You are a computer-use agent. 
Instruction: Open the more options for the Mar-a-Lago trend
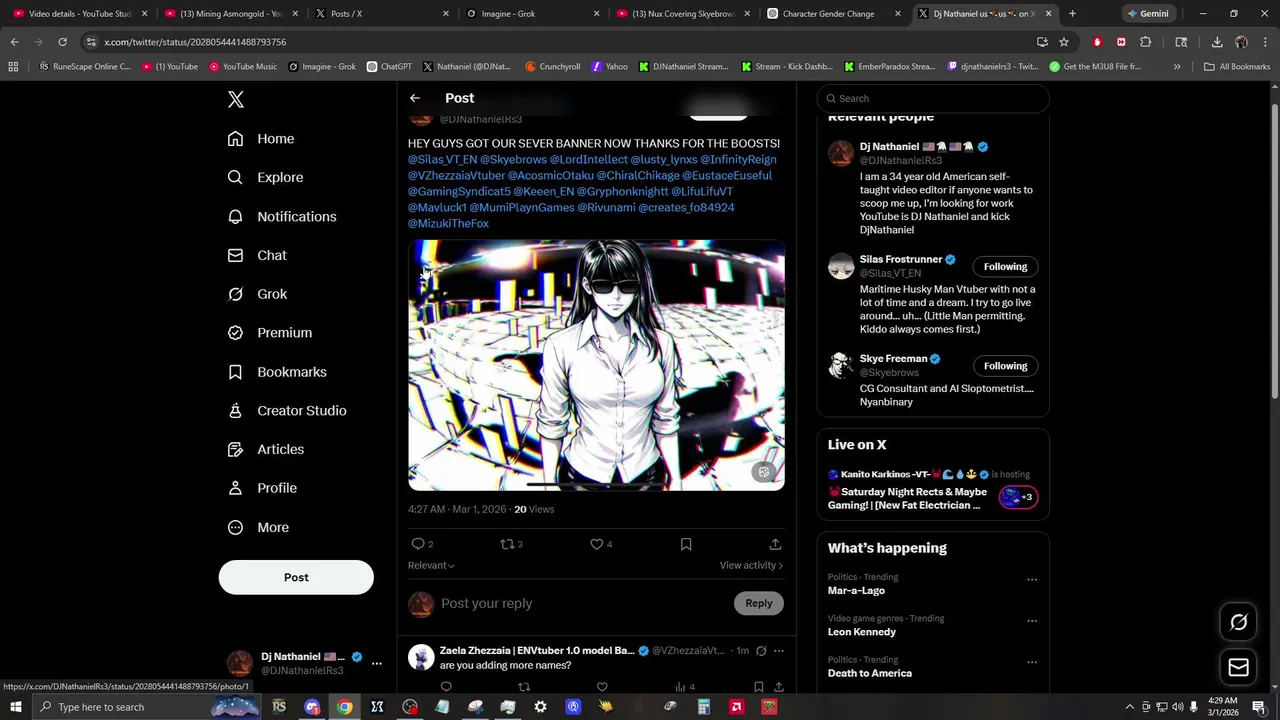1032,579
